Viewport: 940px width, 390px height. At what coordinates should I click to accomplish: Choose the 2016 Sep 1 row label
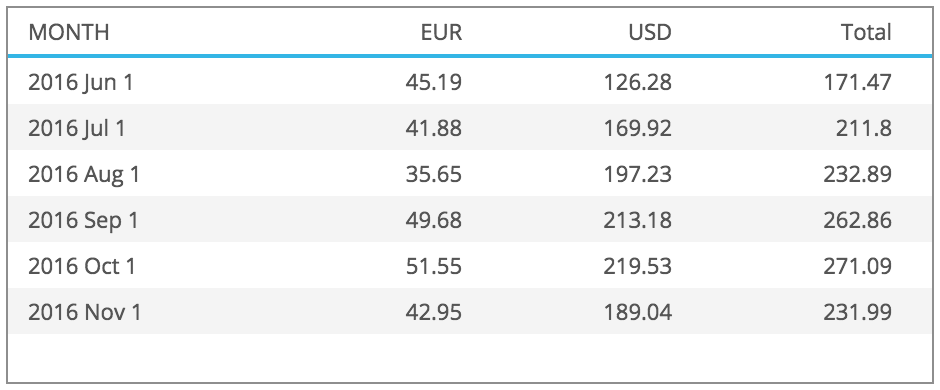[x=83, y=220]
